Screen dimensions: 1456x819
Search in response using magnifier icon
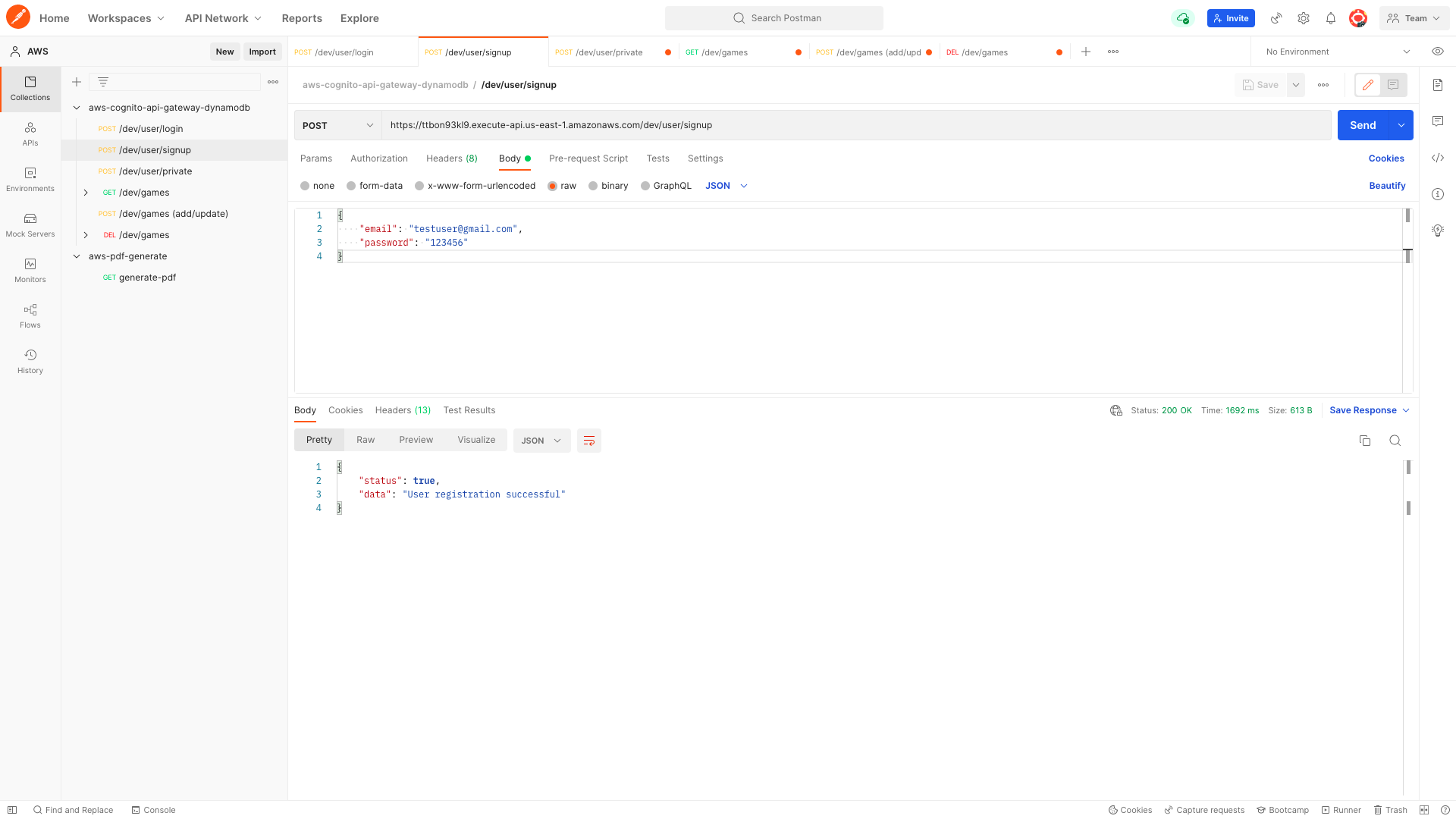coord(1395,441)
